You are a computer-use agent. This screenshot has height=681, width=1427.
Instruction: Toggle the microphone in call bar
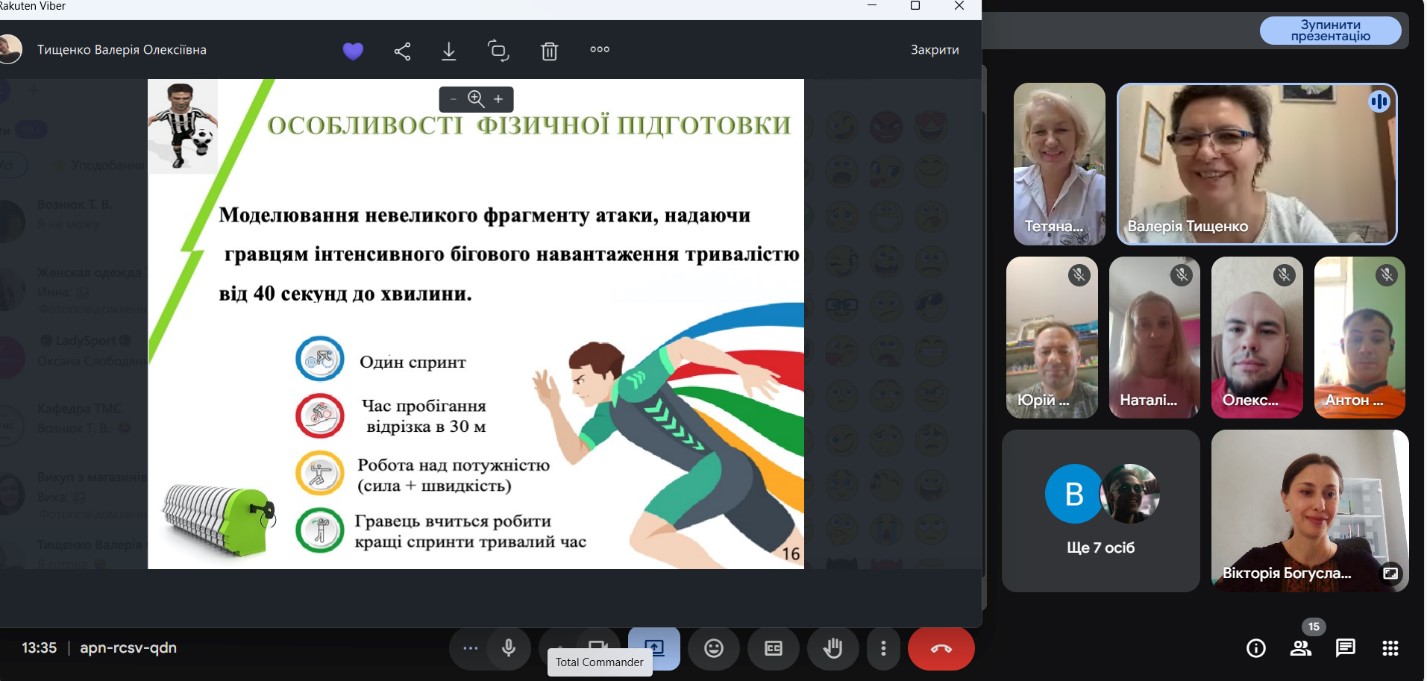pyautogui.click(x=509, y=648)
